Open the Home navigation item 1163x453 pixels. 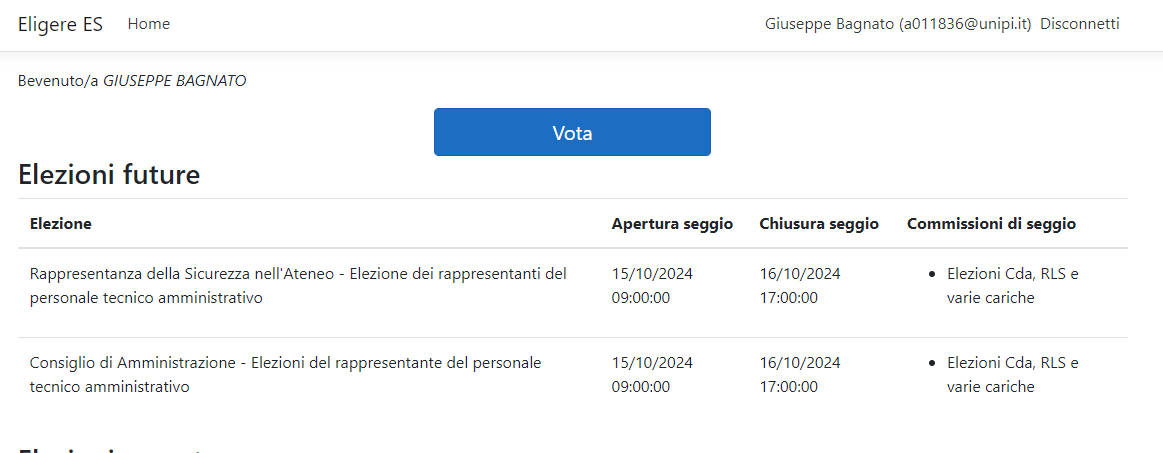point(148,24)
